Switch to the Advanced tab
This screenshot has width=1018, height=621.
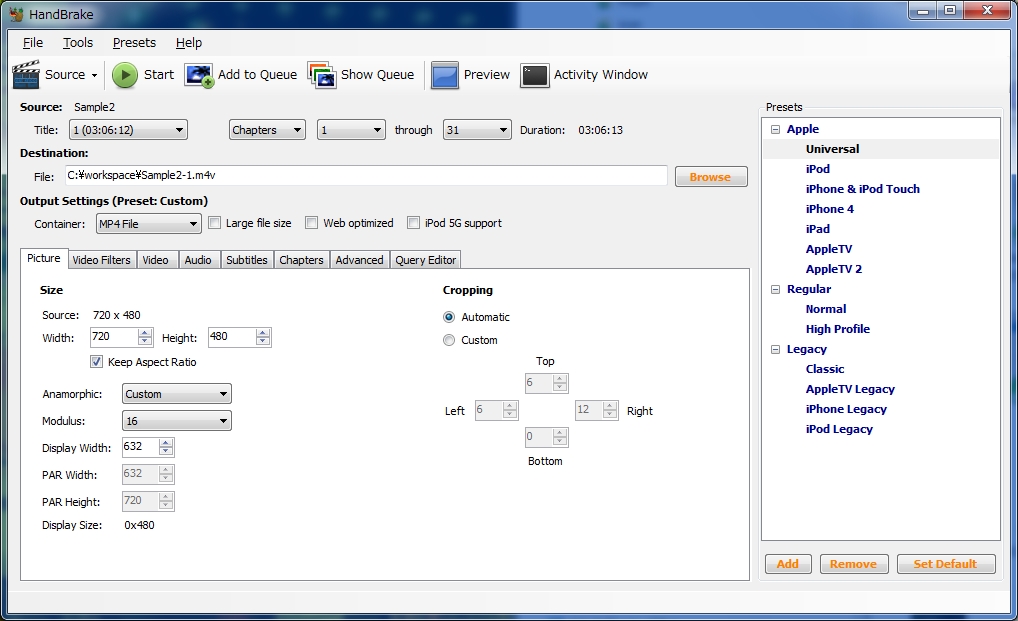[360, 260]
